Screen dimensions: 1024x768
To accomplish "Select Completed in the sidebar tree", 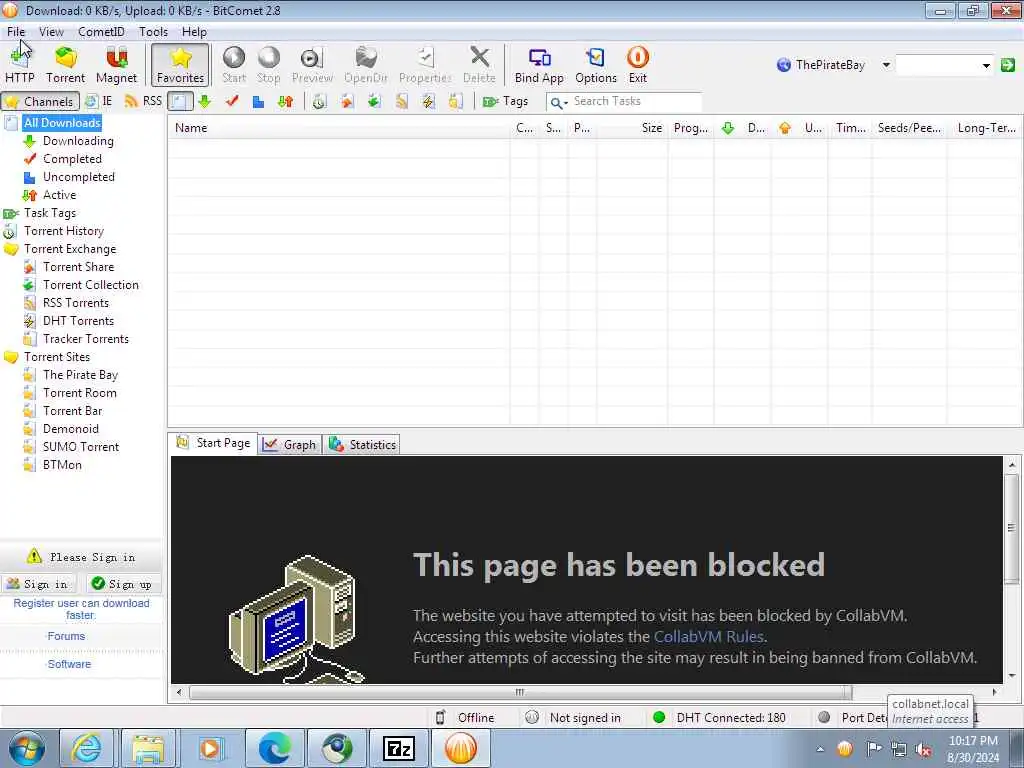I will (x=72, y=159).
